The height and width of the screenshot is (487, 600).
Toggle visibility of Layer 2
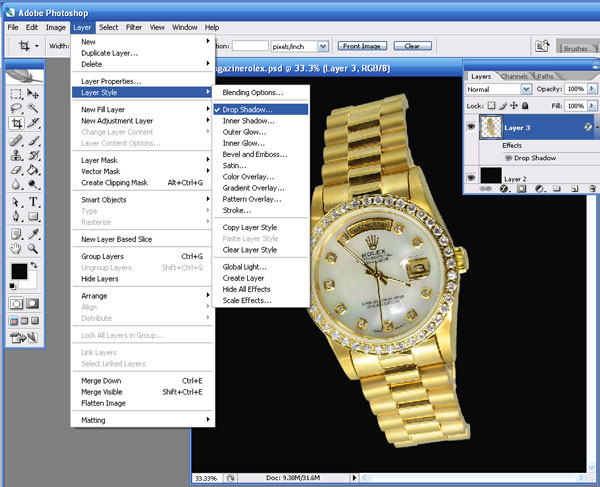pyautogui.click(x=471, y=177)
